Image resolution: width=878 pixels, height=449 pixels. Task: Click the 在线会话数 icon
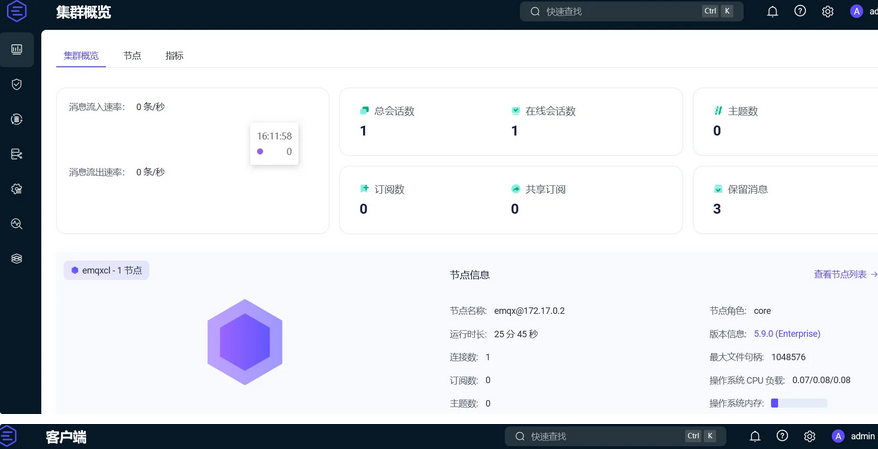tap(516, 111)
